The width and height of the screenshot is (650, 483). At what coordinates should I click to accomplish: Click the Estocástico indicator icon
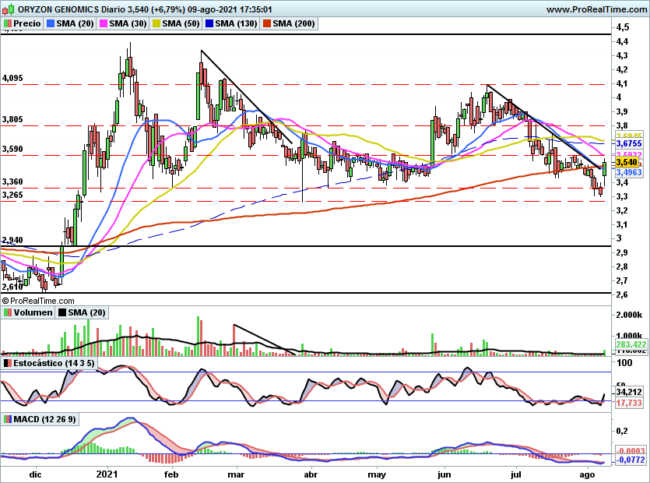point(8,363)
